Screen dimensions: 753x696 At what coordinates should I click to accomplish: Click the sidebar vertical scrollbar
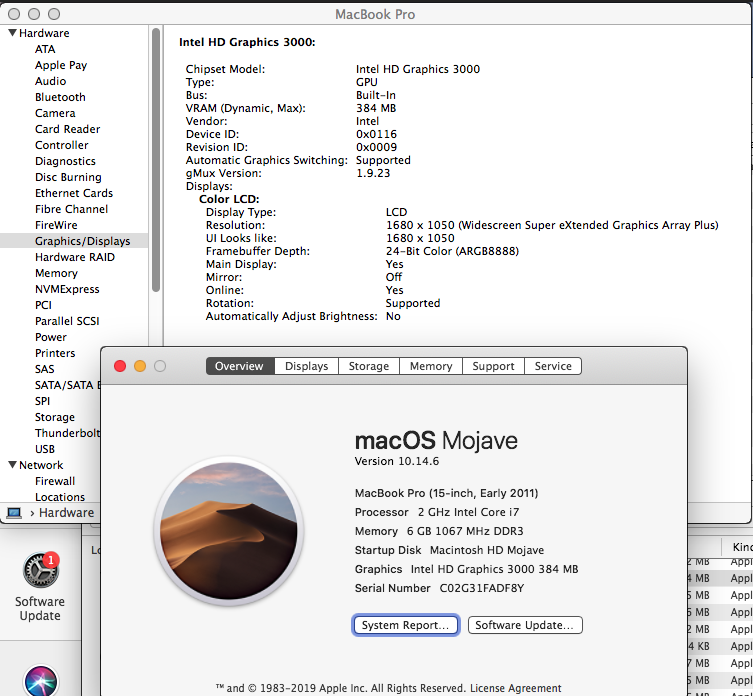click(x=156, y=160)
